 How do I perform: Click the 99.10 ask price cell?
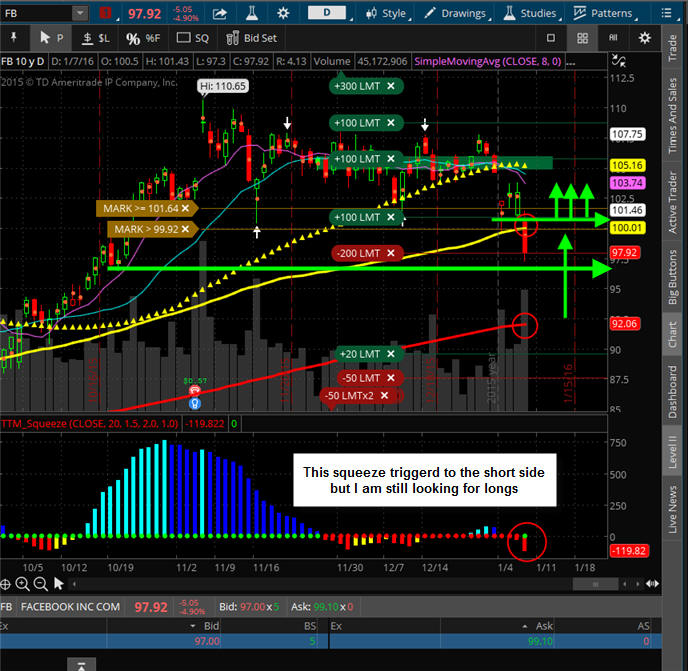540,641
